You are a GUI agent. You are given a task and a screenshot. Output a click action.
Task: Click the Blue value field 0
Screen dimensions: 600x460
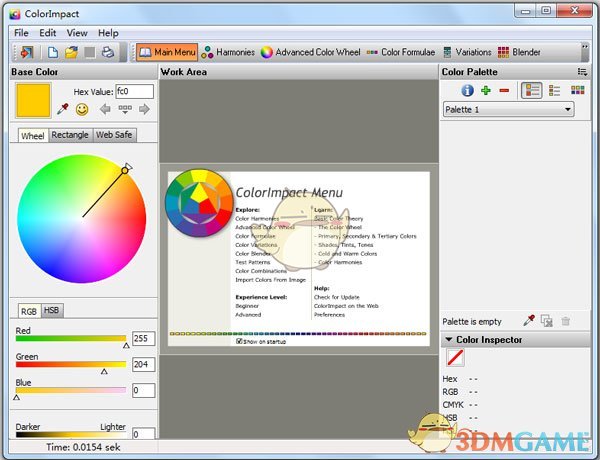click(143, 390)
